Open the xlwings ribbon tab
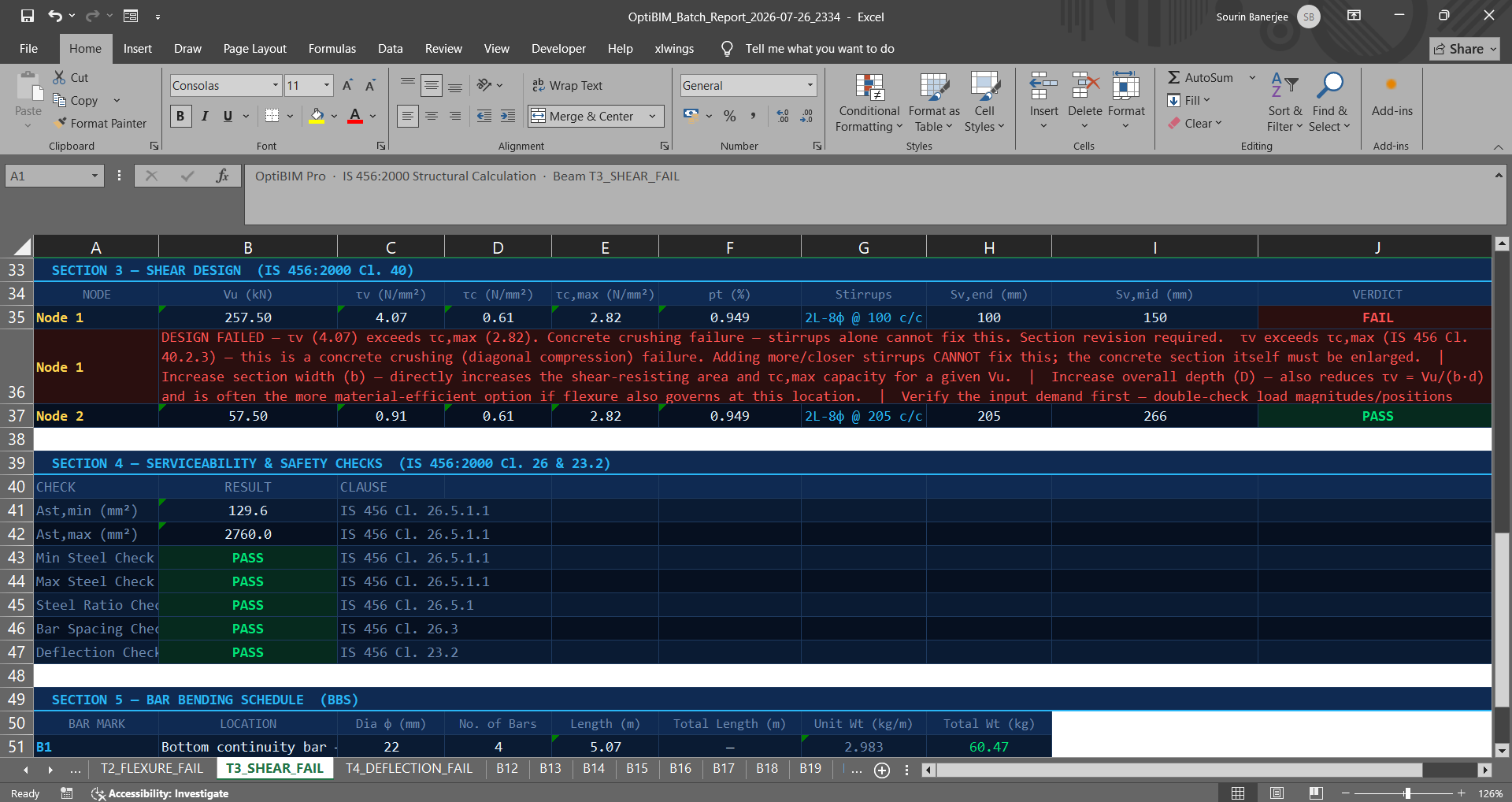Screen dimensions: 1512x802 (x=674, y=48)
